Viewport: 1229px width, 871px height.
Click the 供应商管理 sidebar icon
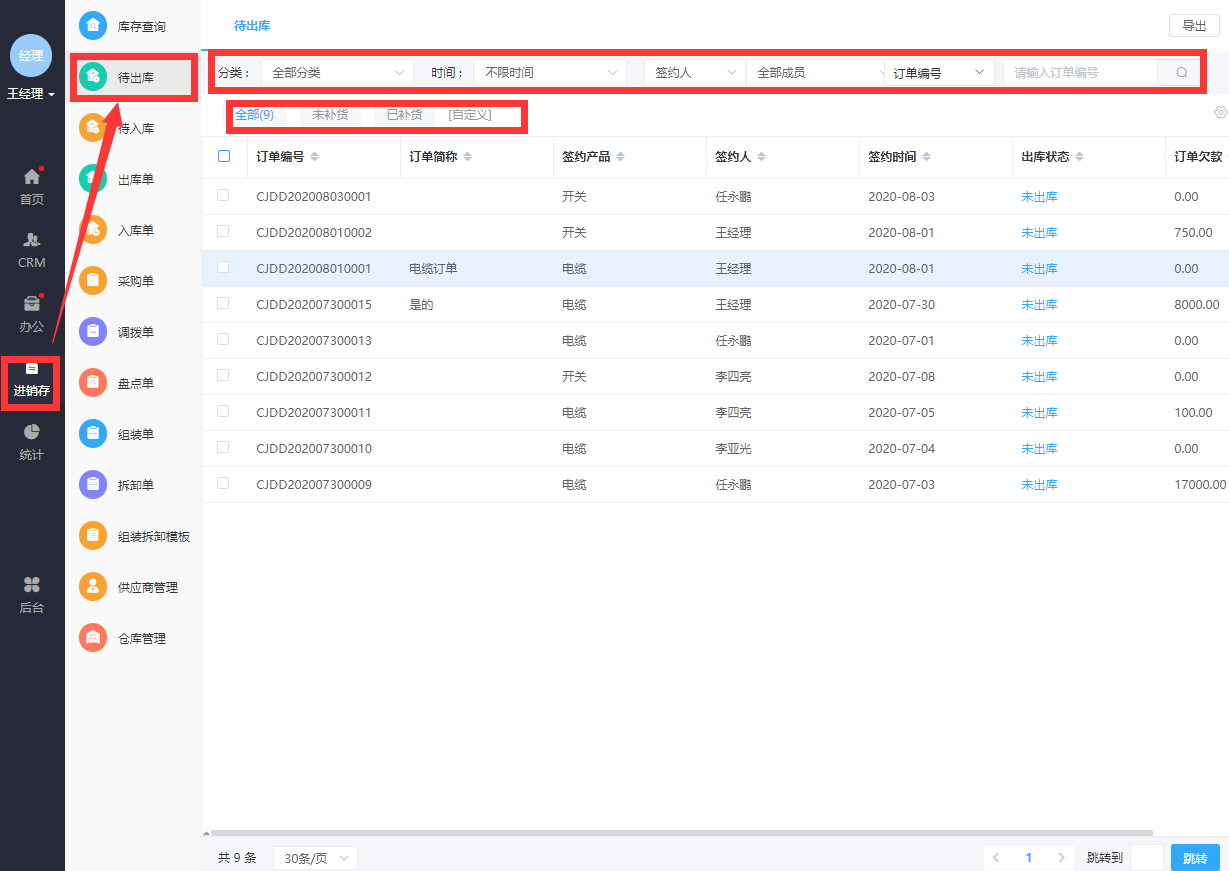93,587
